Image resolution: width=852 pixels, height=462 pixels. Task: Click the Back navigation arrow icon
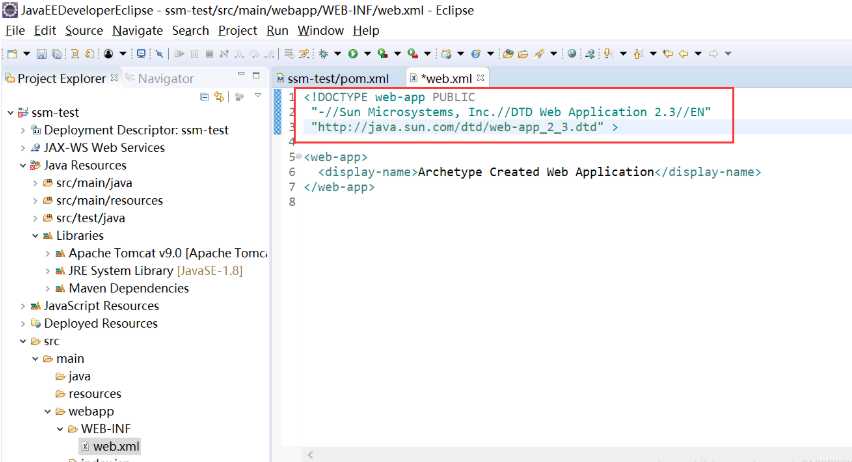[683, 53]
